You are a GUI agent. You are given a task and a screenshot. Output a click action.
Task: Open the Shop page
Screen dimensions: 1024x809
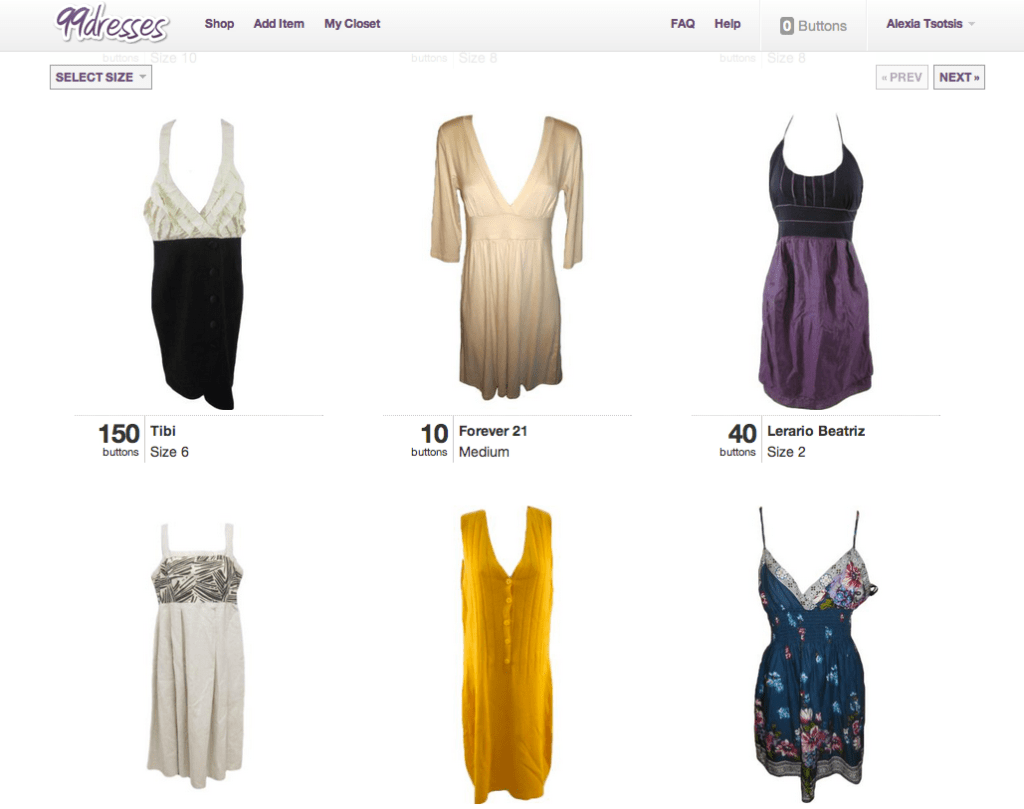219,24
